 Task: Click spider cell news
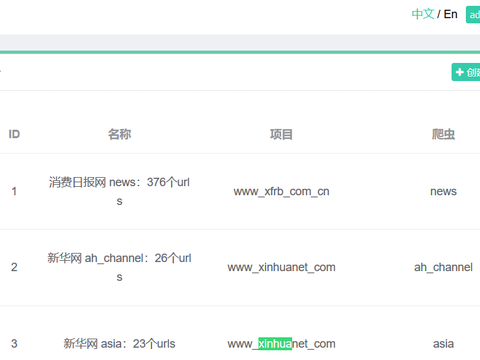tap(443, 191)
